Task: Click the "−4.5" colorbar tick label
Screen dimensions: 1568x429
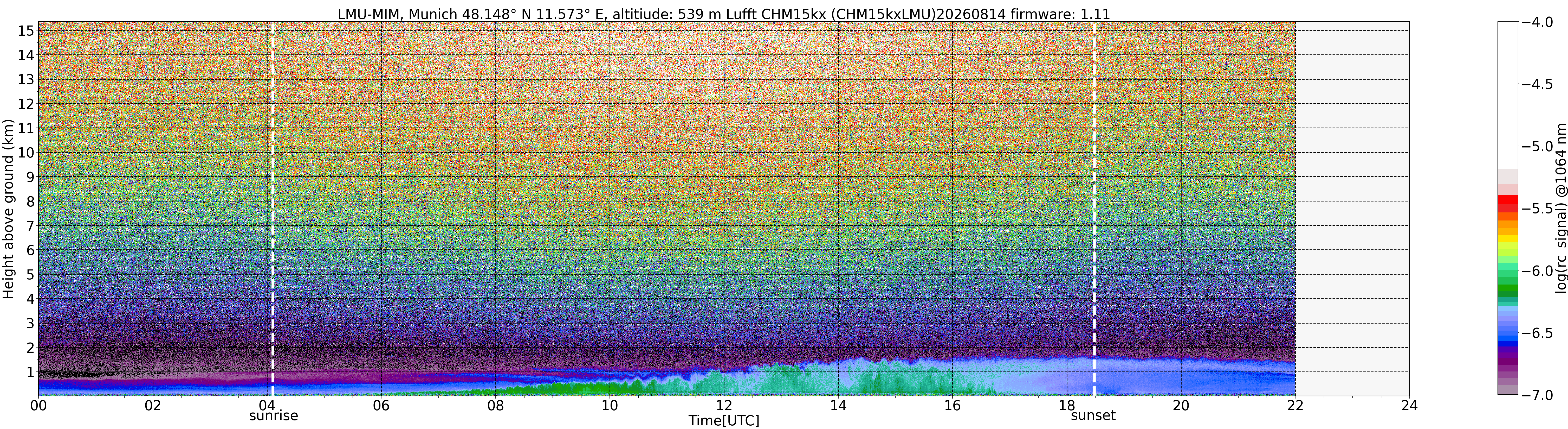Action: click(1538, 84)
